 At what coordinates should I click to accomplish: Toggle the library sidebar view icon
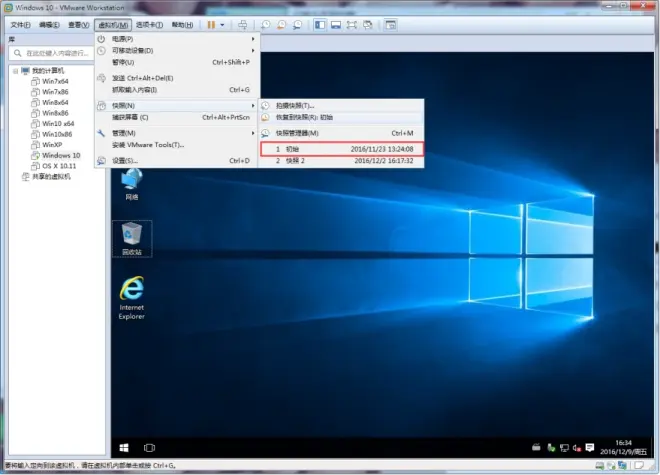(320, 25)
